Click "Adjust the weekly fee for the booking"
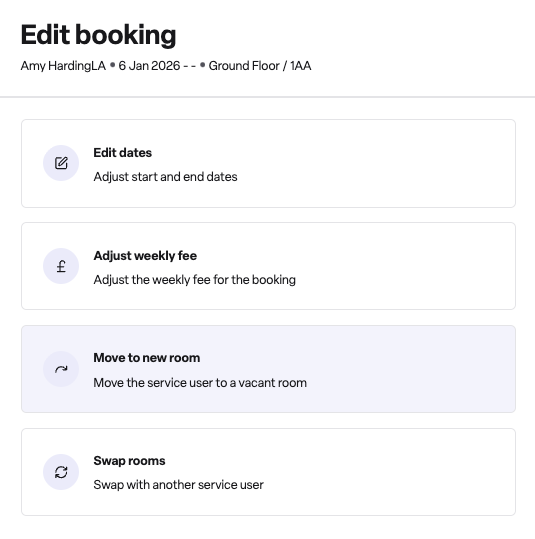The width and height of the screenshot is (535, 539). 195,280
